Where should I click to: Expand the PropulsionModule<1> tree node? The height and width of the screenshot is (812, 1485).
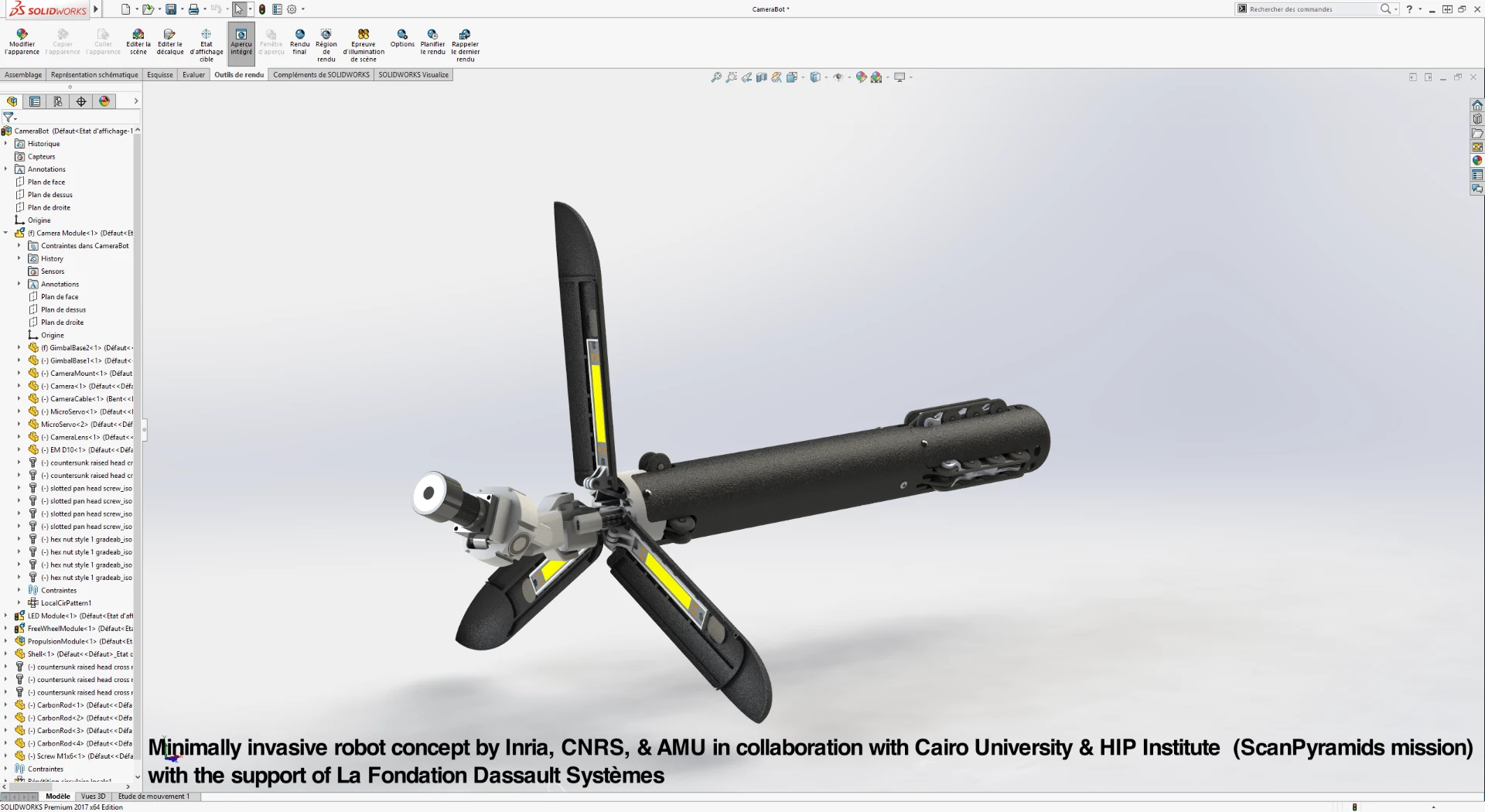tap(6, 642)
